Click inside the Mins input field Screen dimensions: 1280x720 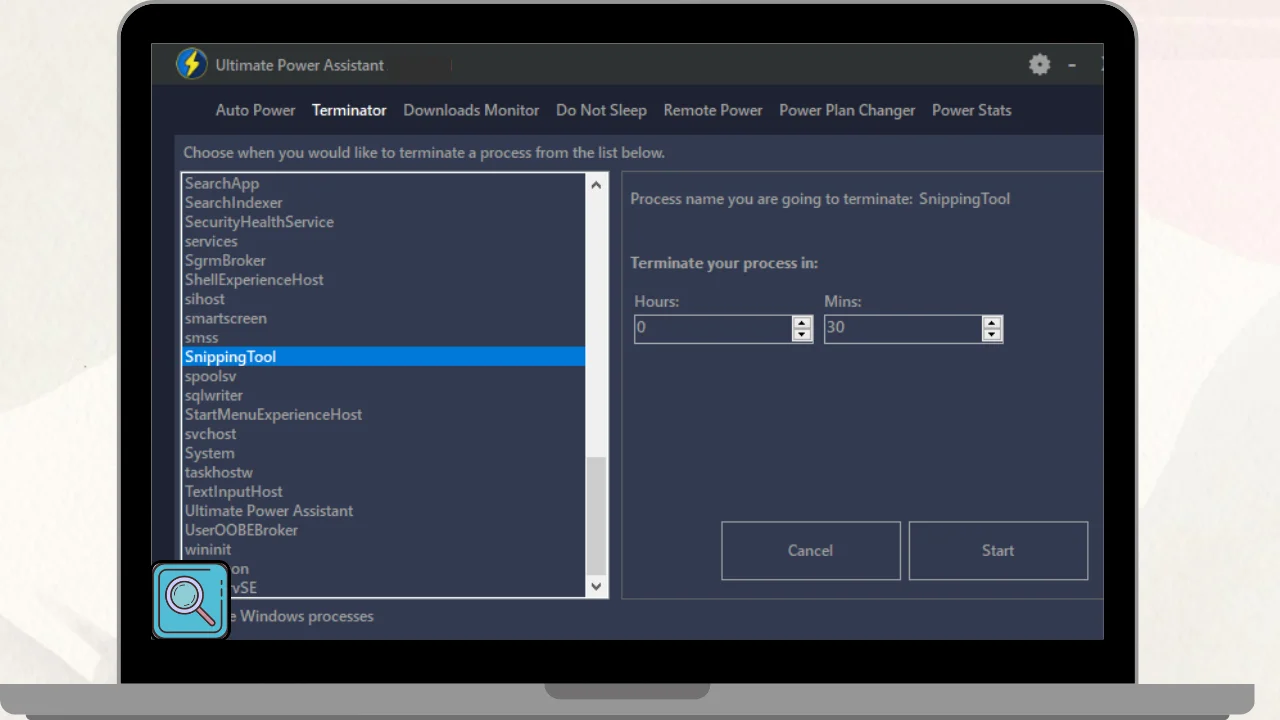[x=902, y=329]
